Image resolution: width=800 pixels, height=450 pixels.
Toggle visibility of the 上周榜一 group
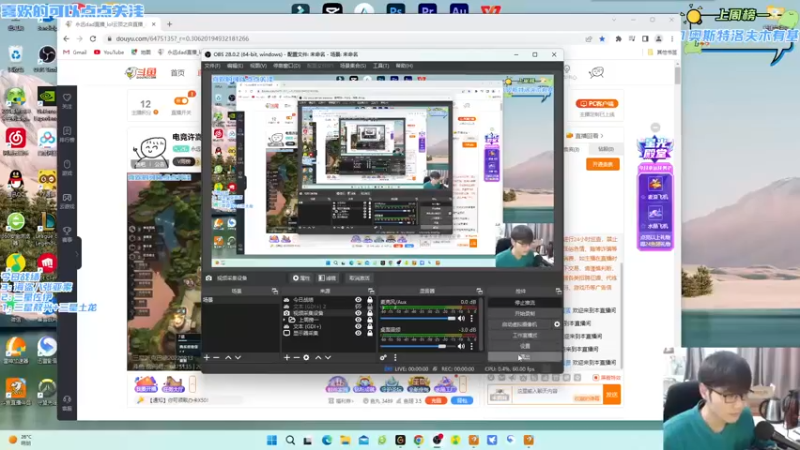358,320
